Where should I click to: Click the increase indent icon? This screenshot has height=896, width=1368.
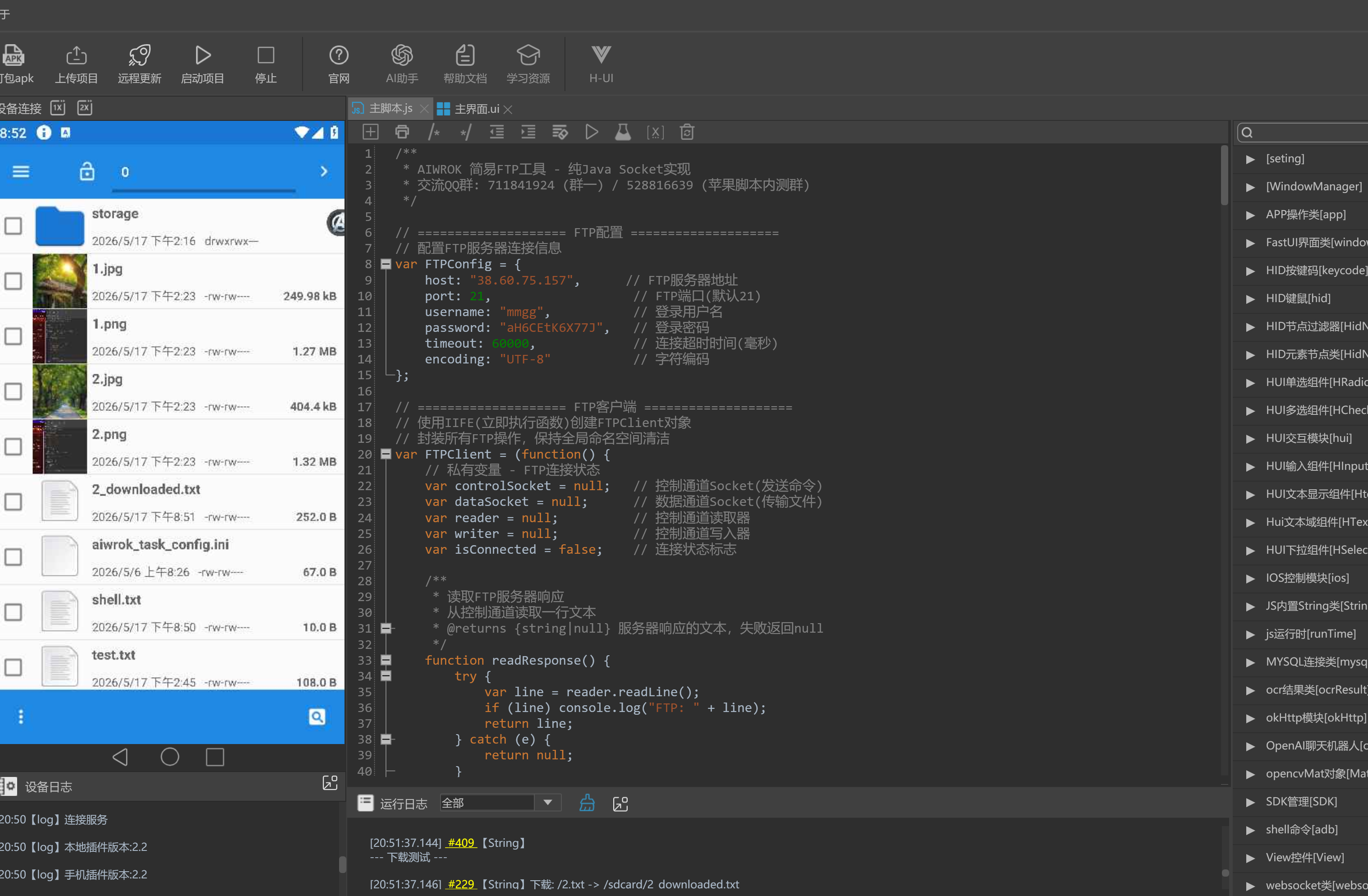[x=528, y=132]
